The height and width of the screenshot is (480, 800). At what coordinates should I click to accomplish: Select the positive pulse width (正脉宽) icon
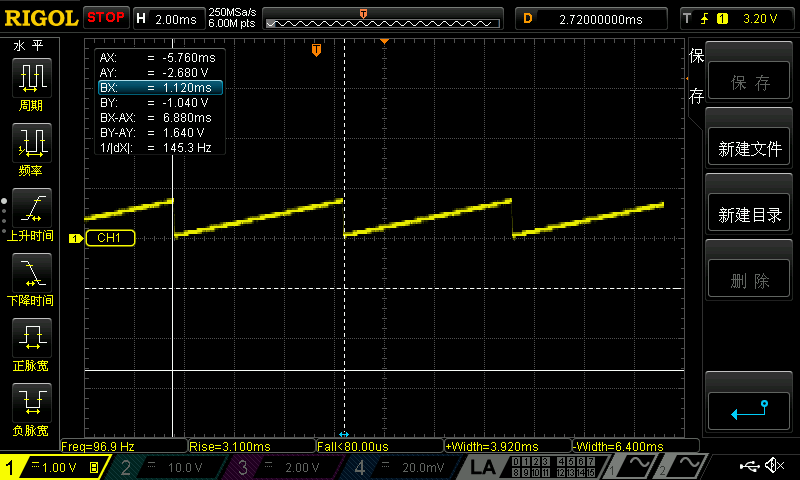tap(32, 338)
